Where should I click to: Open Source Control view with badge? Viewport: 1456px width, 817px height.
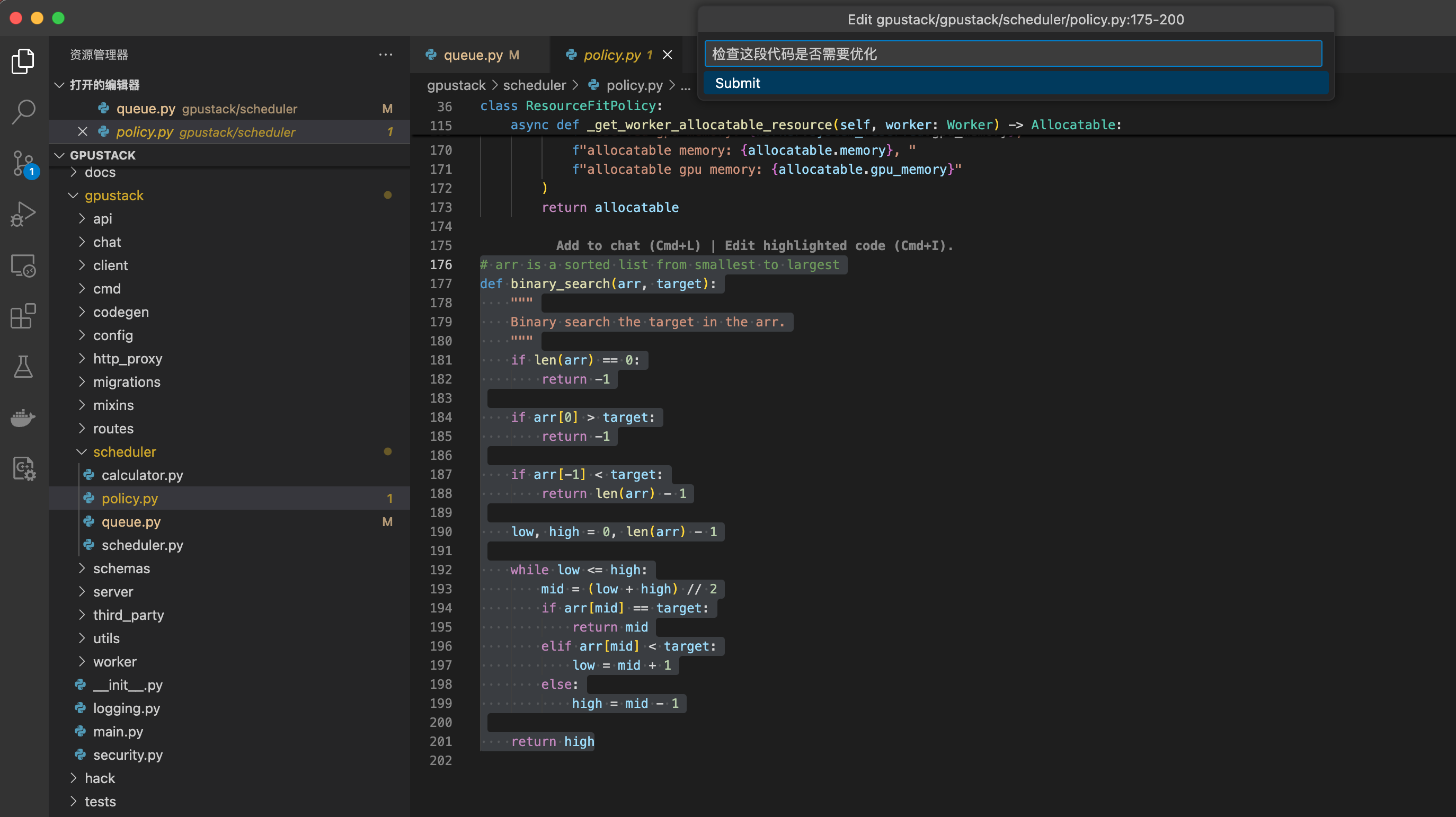23,163
